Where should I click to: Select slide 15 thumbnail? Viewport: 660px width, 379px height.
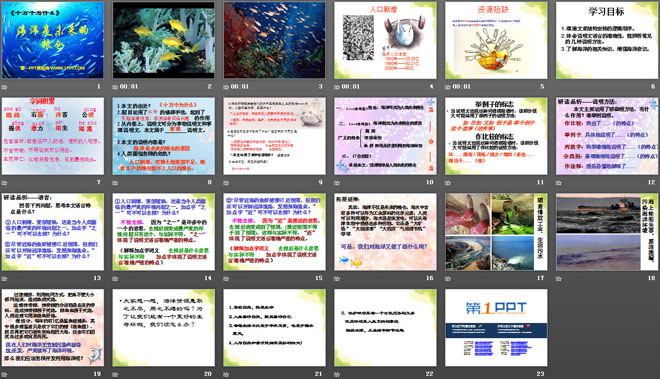click(x=274, y=232)
